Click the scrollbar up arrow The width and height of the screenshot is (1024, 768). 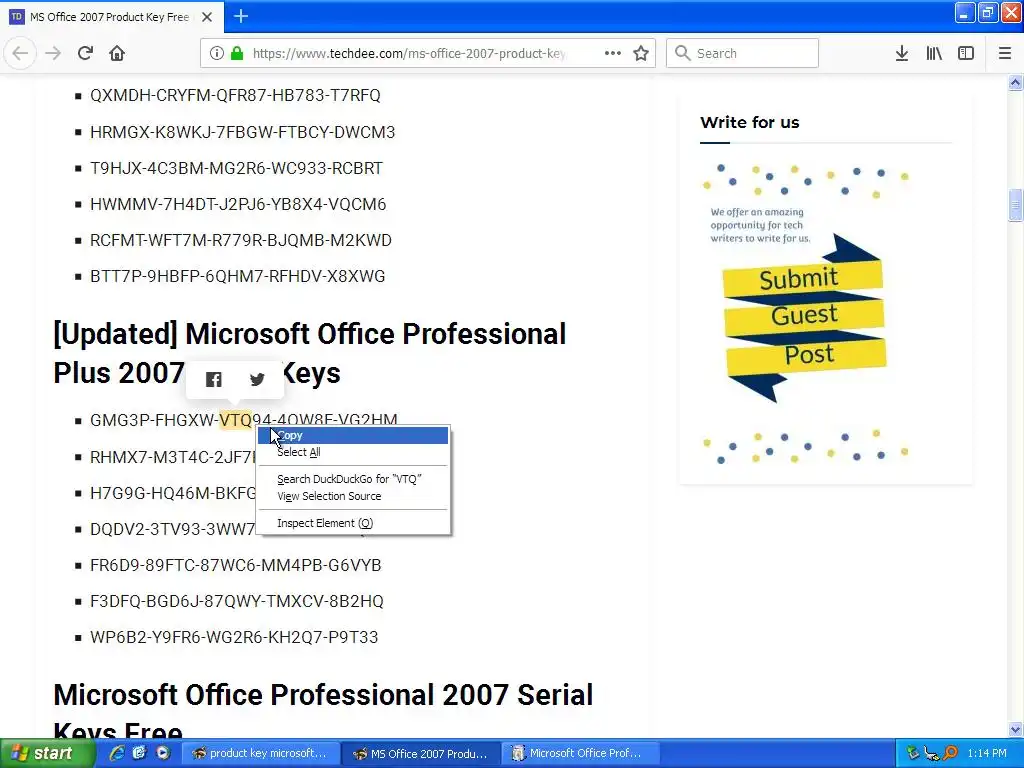pos(1015,83)
